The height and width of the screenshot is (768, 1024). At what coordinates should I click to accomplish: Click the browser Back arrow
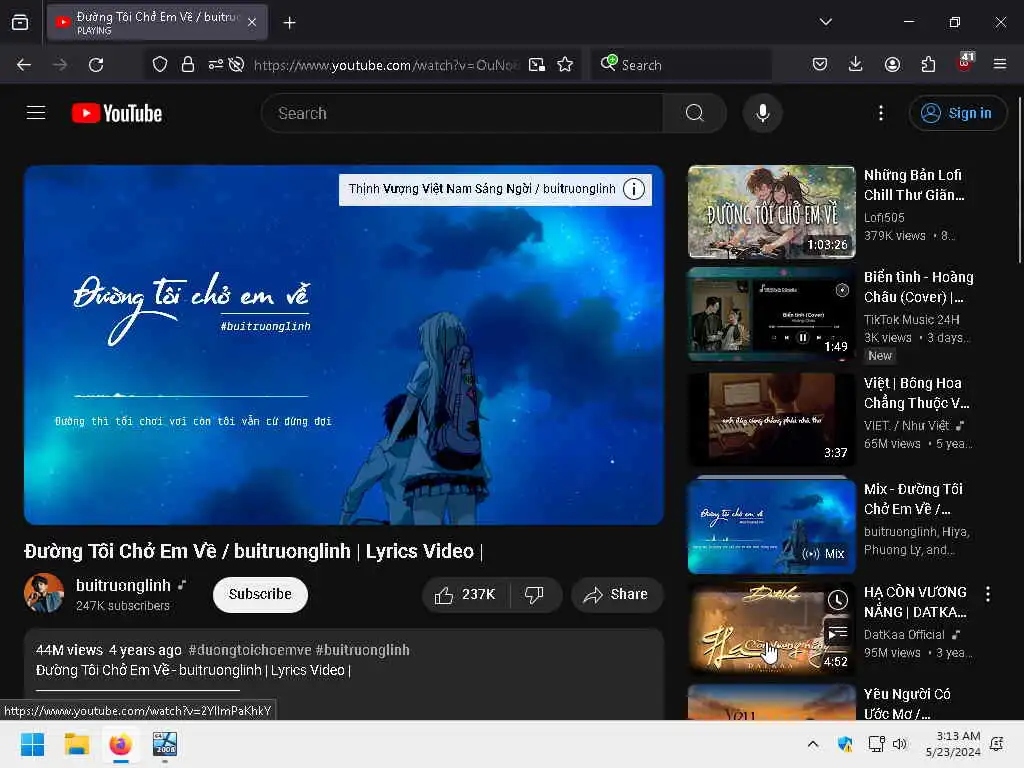(x=24, y=65)
